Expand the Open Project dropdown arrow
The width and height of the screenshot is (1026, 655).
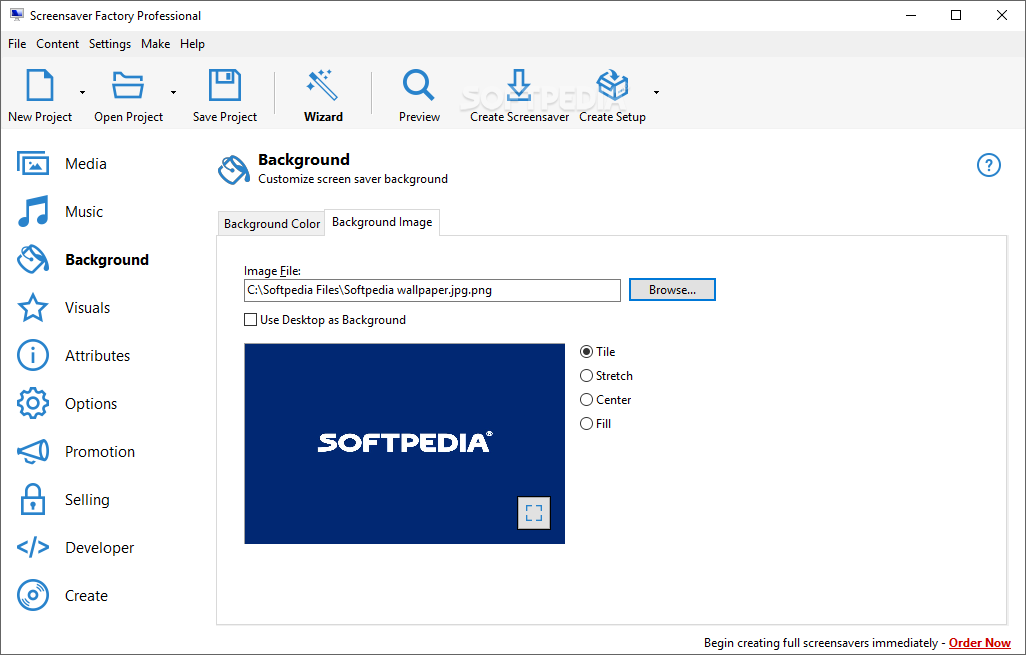coord(173,92)
